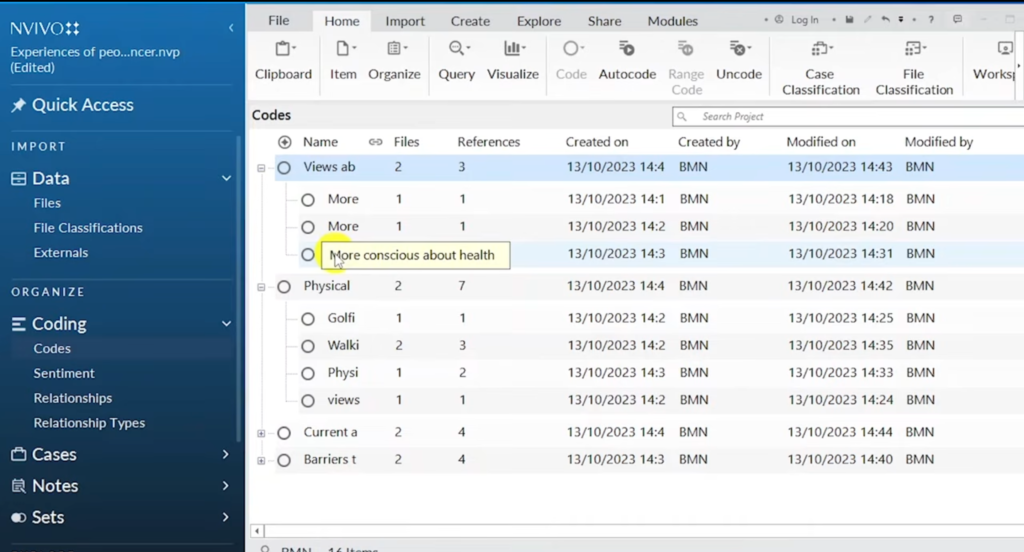Open the Visualize ribbon menu
1024x552 pixels.
[513, 61]
